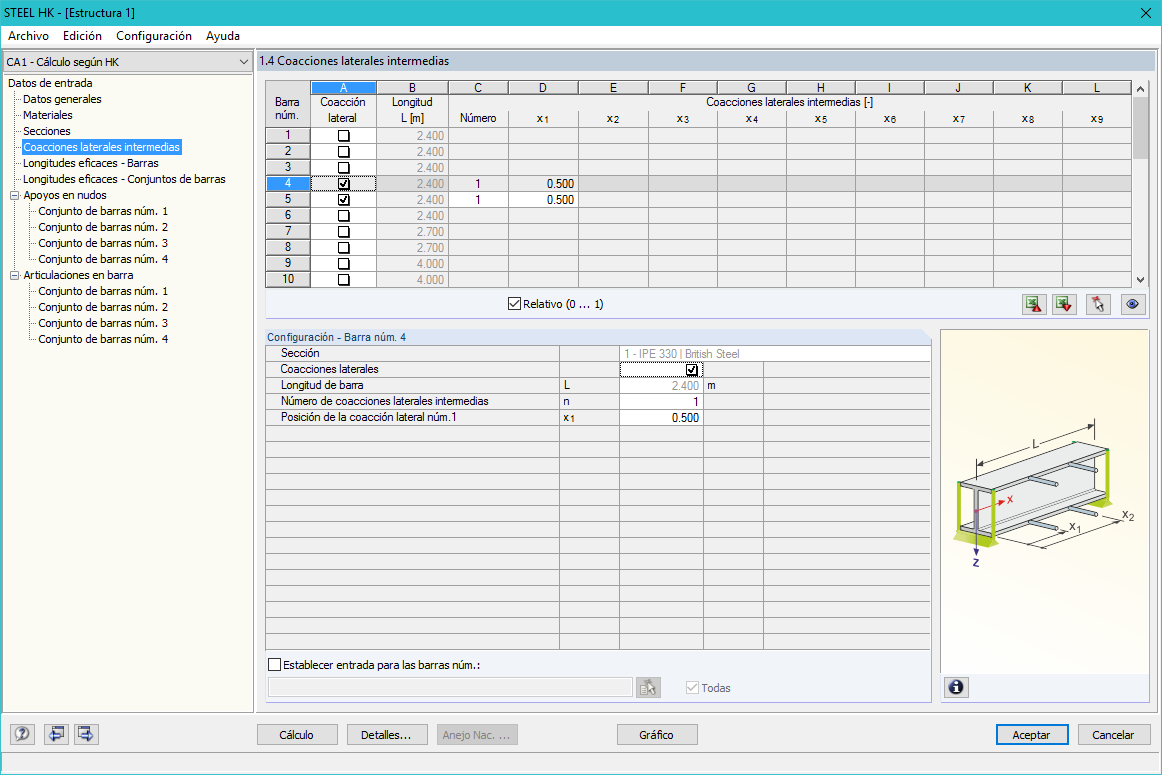Enable lateral restraint for bar 3
The height and width of the screenshot is (775, 1162).
pos(344,167)
